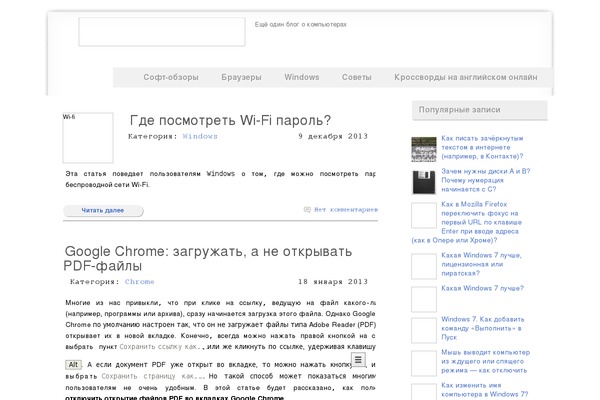Click the Популярные записи sidebar header
This screenshot has width=600, height=400.
pos(479,110)
